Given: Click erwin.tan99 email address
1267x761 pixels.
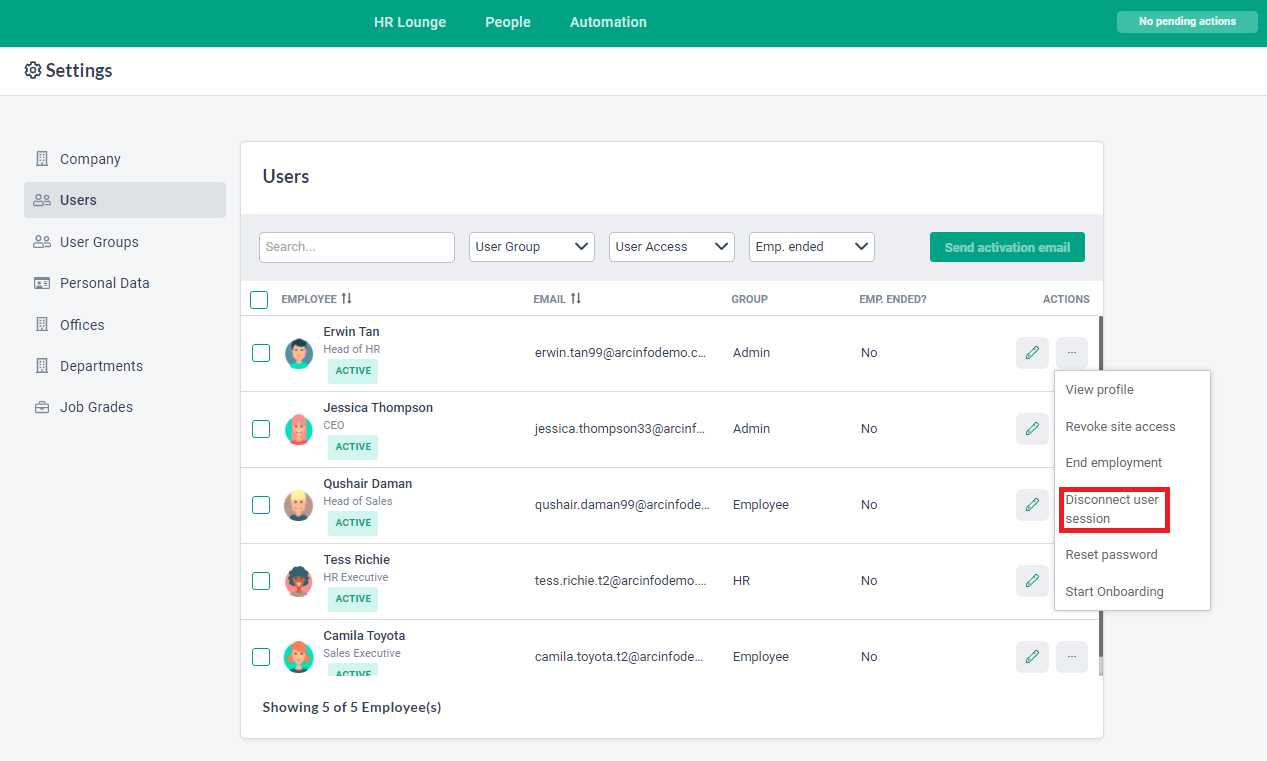Looking at the screenshot, I should tap(621, 353).
